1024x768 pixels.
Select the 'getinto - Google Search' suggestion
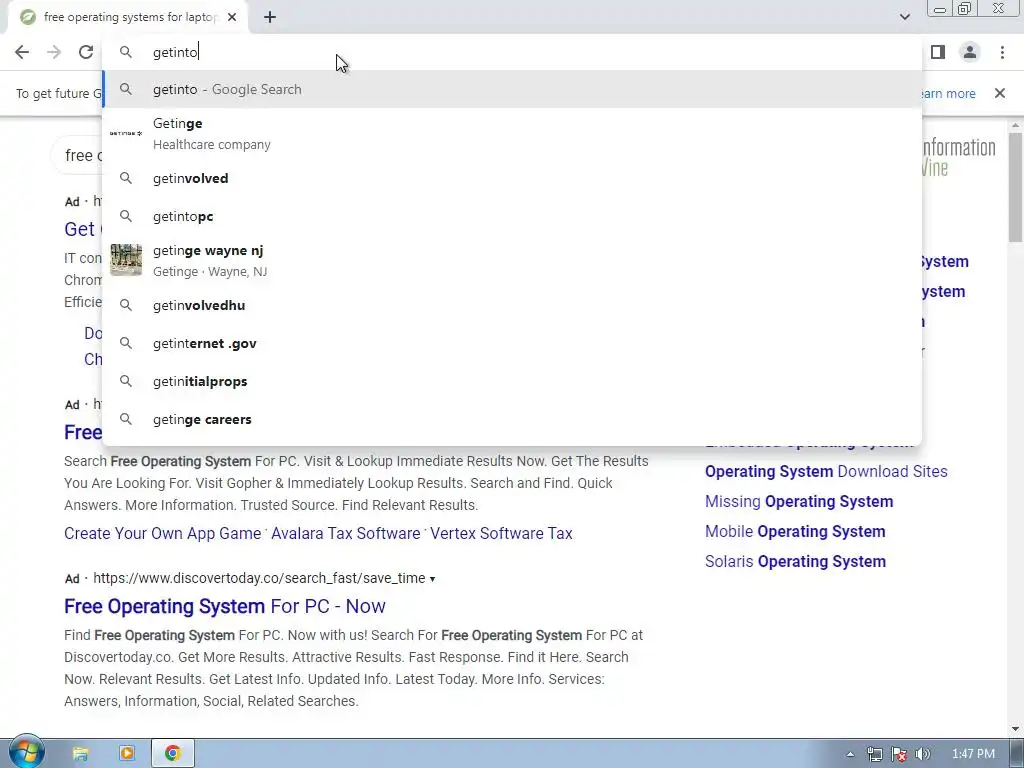pos(513,89)
